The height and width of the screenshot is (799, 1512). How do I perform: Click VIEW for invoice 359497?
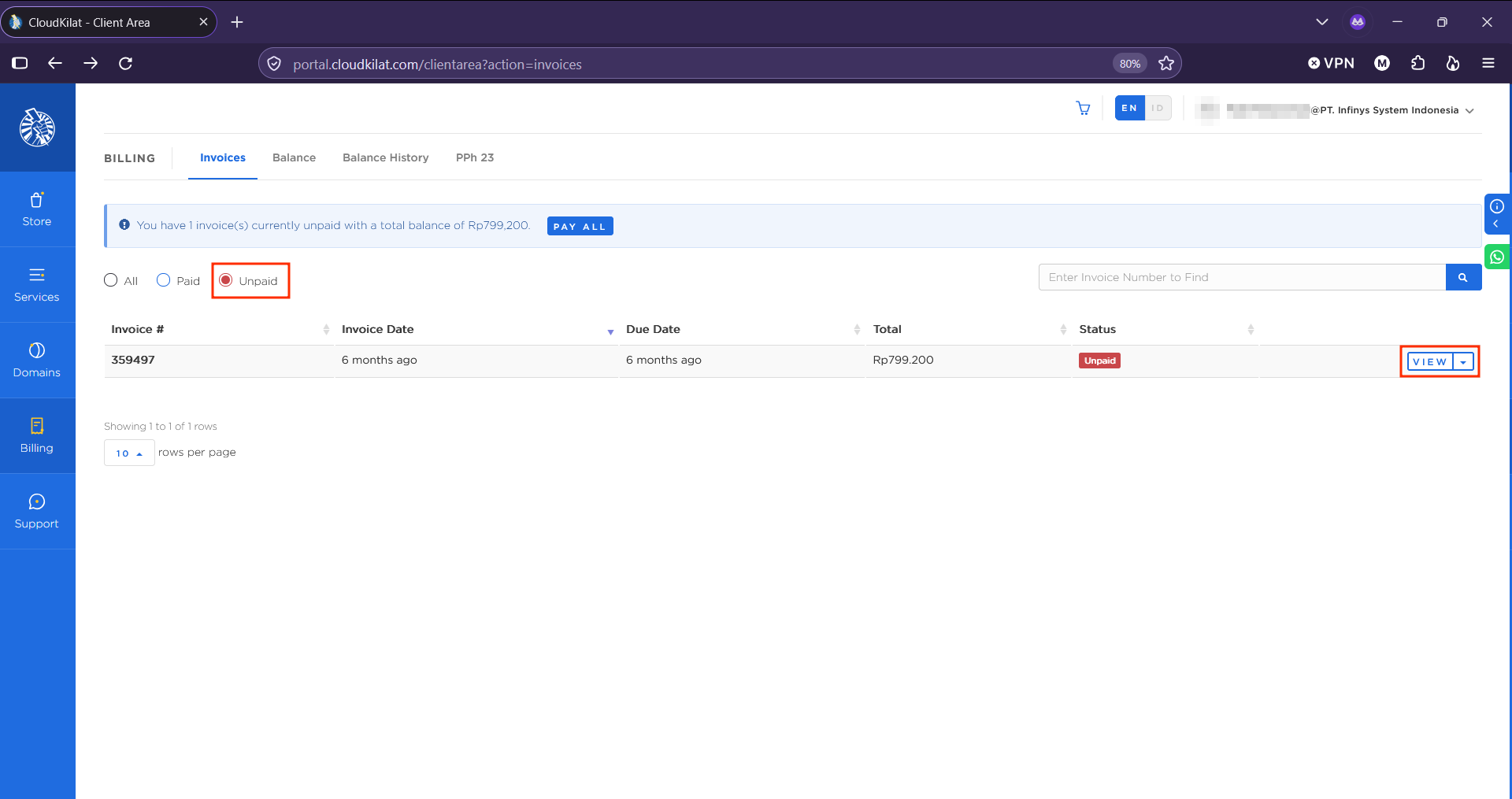[1430, 362]
